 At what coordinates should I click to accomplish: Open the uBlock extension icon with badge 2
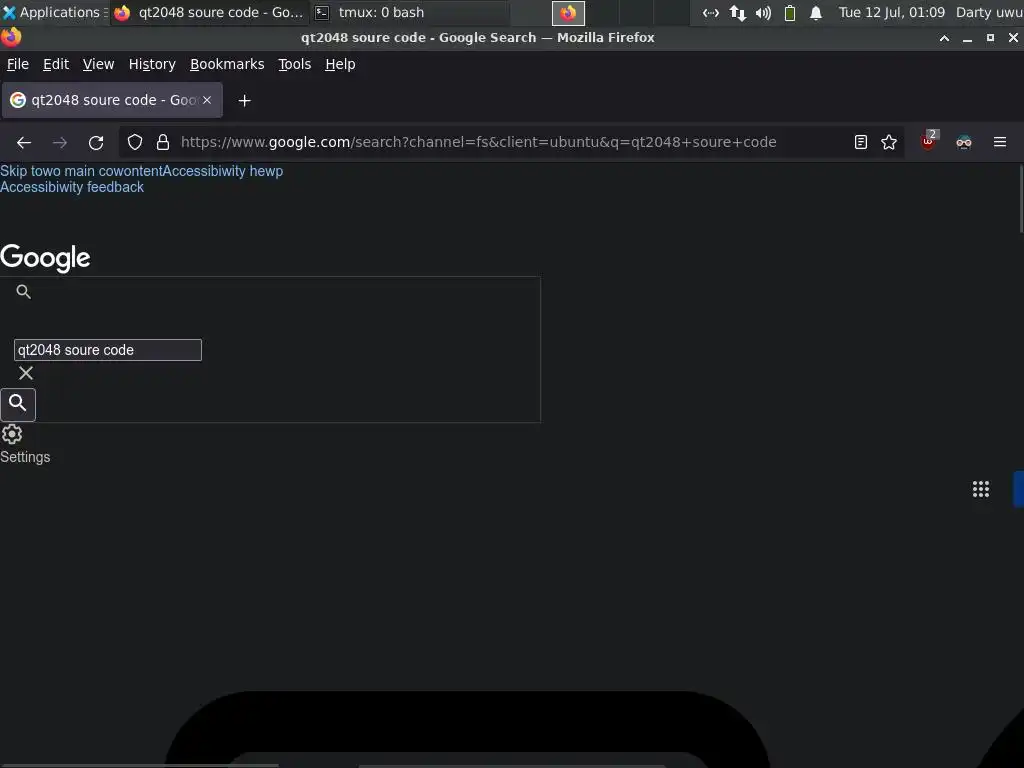pyautogui.click(x=929, y=141)
